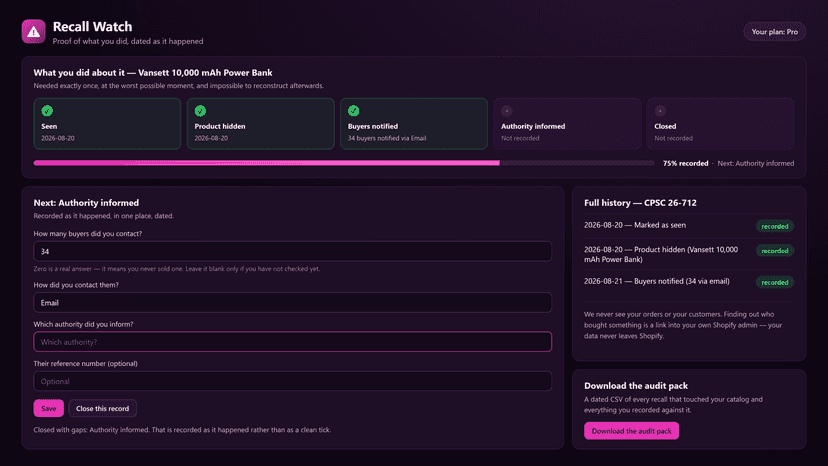Select the Seen step card

tap(107, 124)
